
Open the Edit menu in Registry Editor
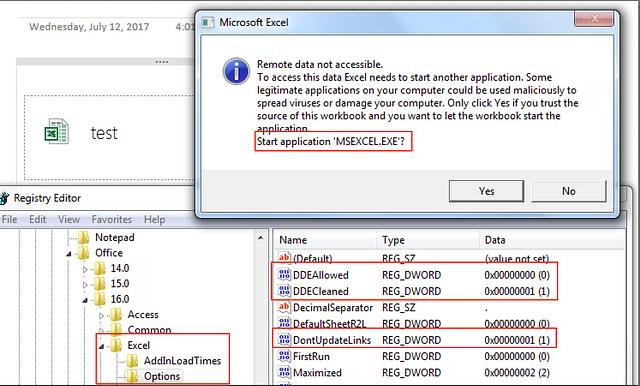coord(38,220)
